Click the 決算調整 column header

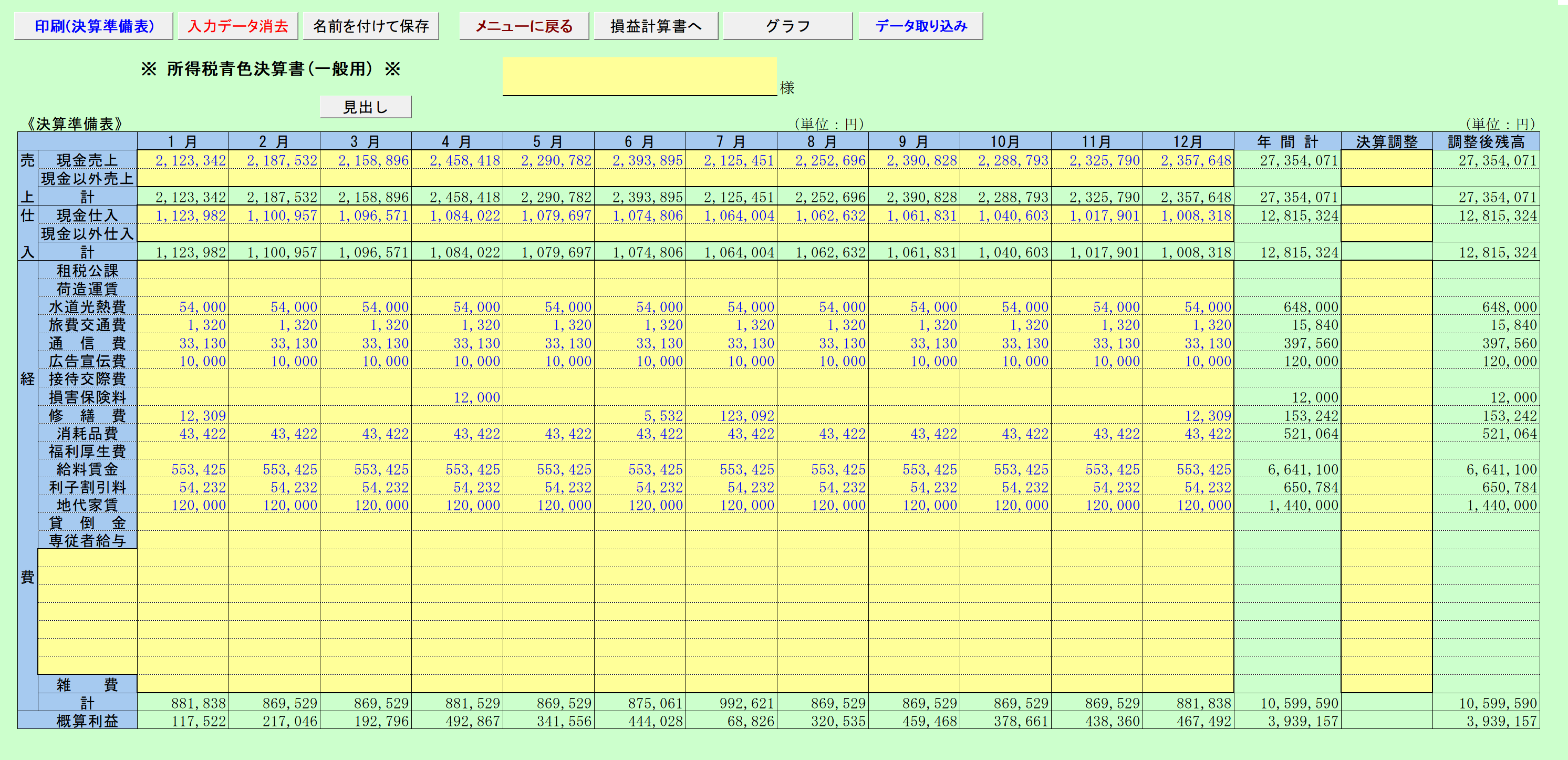(x=1387, y=141)
